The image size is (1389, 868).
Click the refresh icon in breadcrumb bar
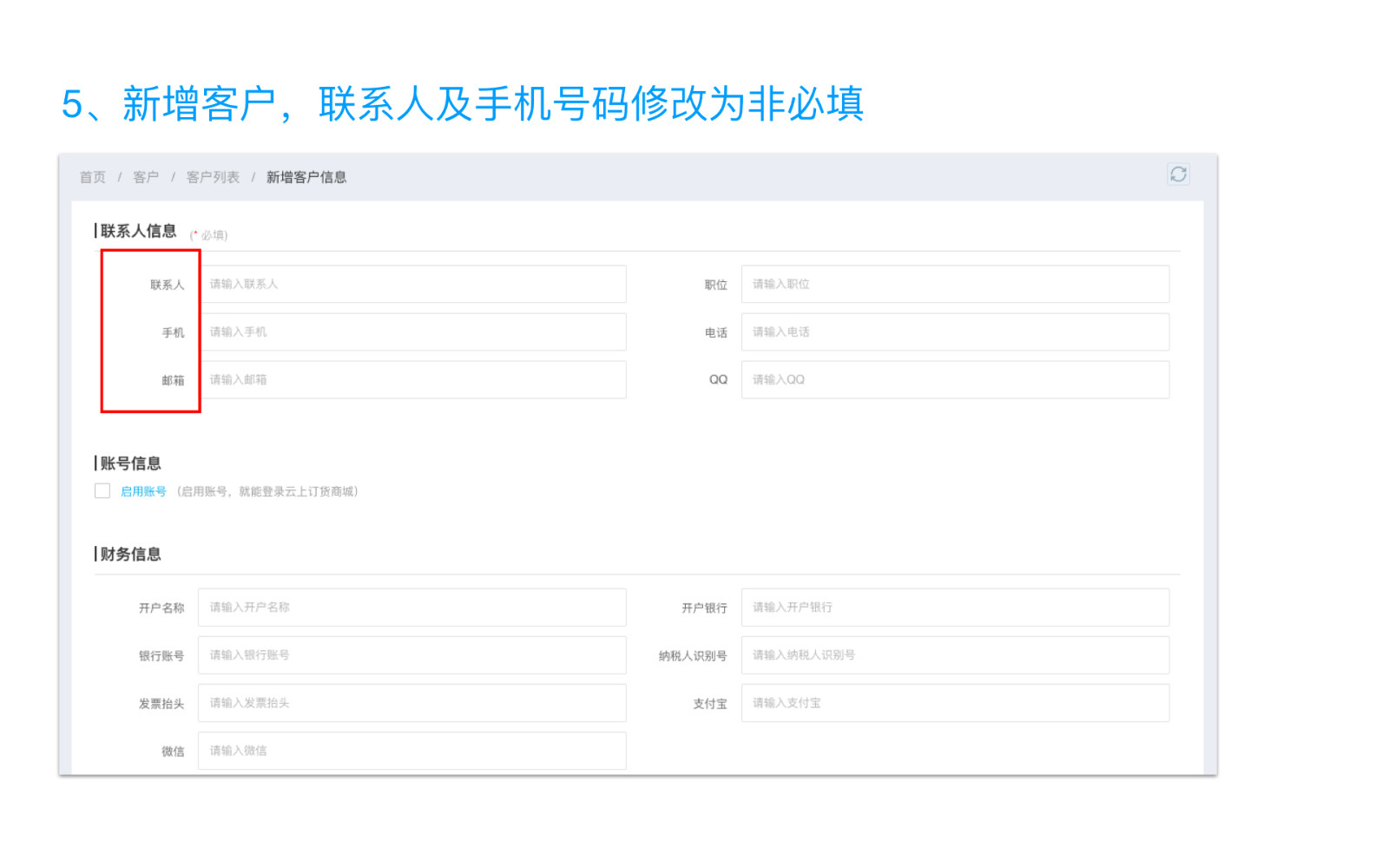click(1177, 174)
